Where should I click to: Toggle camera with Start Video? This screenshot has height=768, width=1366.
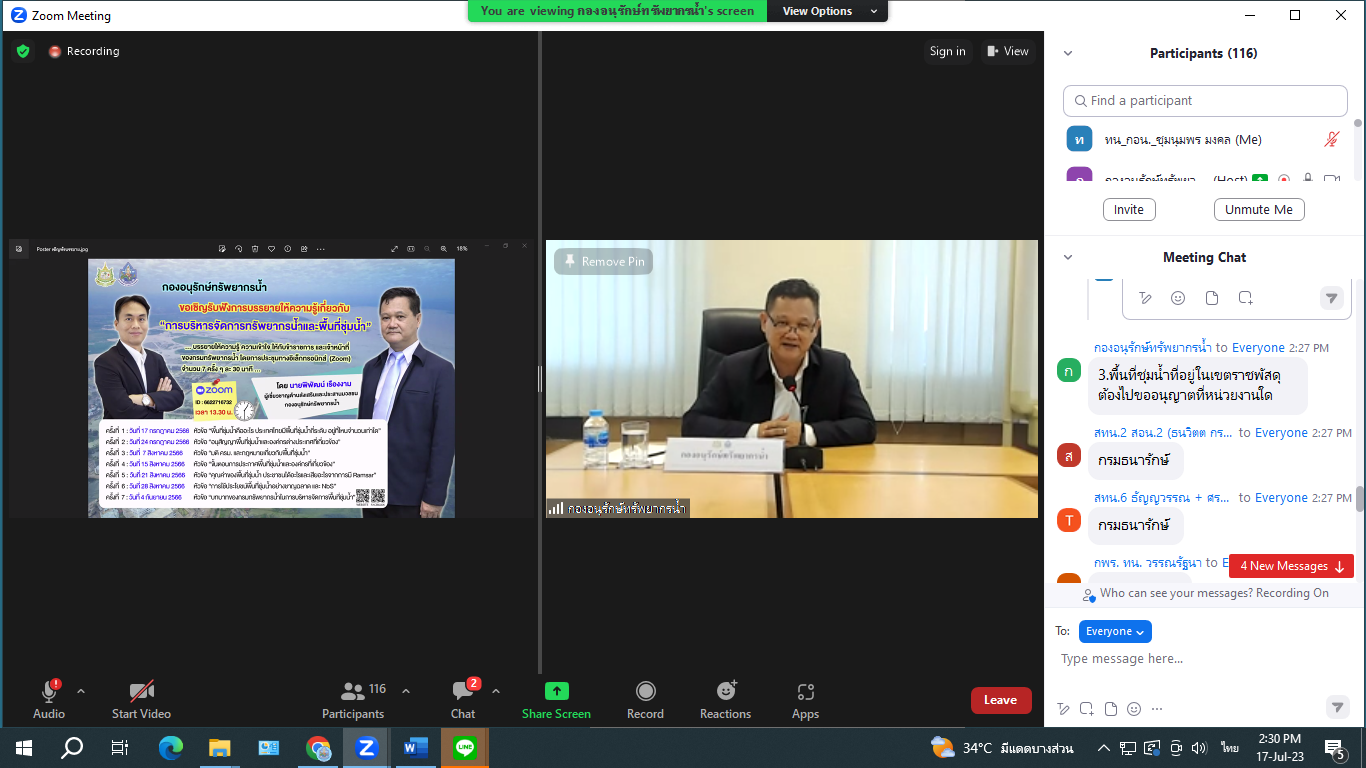coord(141,692)
